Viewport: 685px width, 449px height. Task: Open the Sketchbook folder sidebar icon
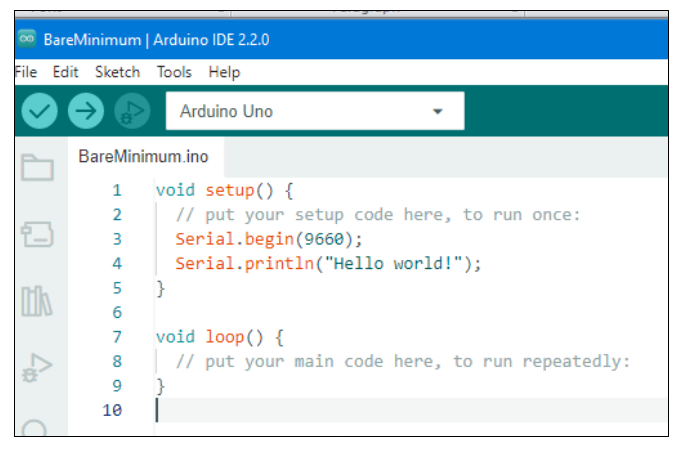37,167
